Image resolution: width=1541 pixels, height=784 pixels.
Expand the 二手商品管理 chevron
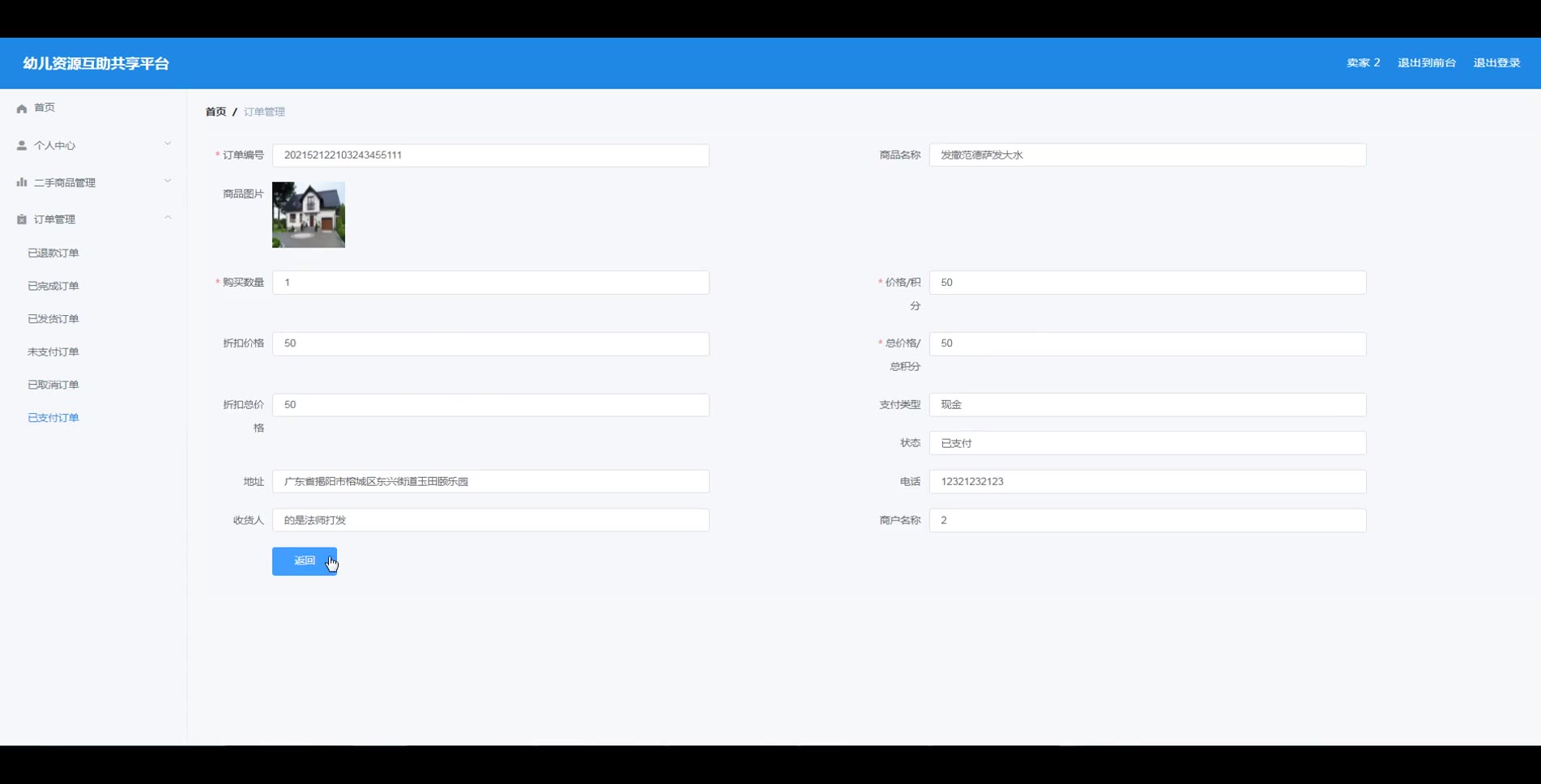[168, 181]
